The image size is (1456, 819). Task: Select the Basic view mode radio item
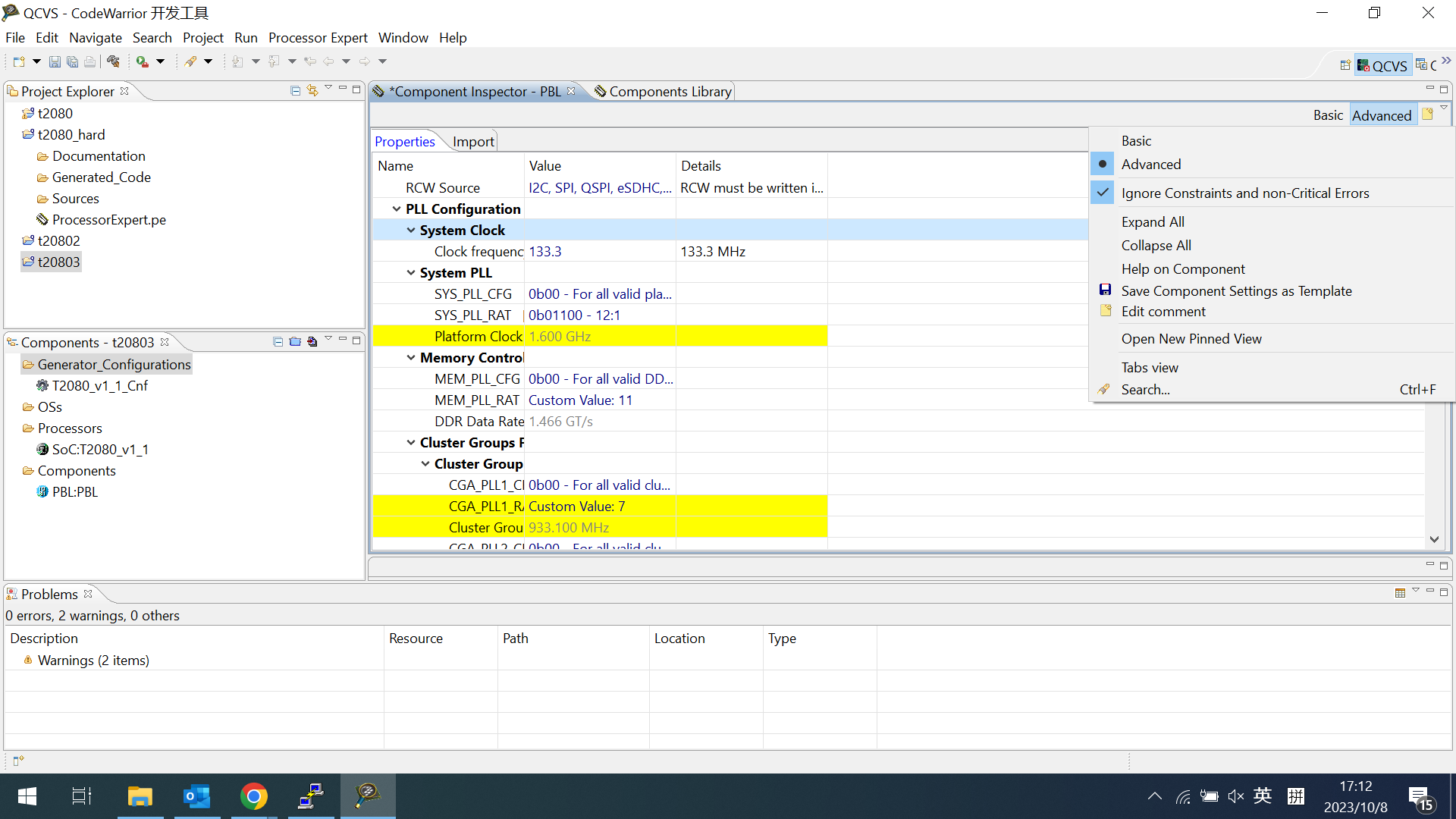(1136, 140)
